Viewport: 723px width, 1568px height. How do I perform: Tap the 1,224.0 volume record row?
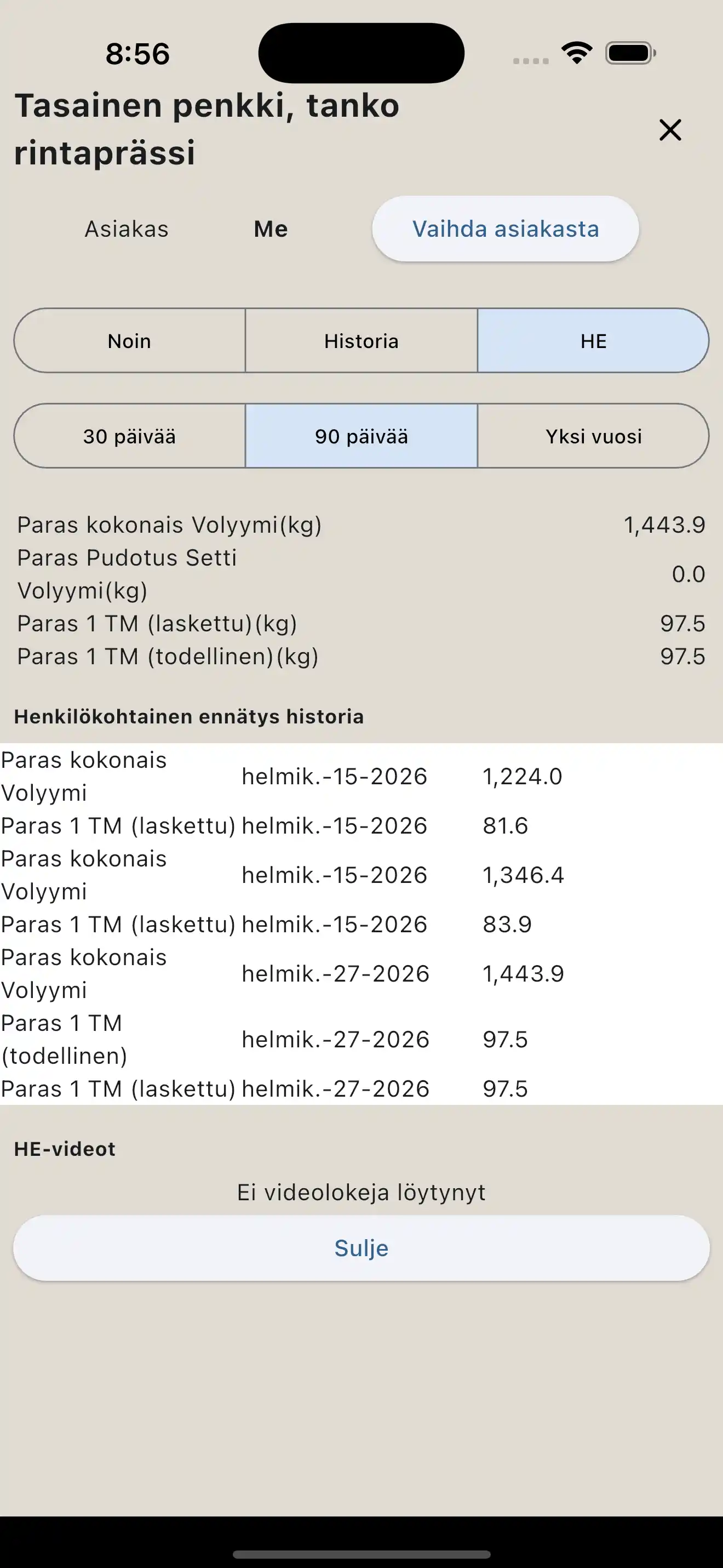pos(361,776)
